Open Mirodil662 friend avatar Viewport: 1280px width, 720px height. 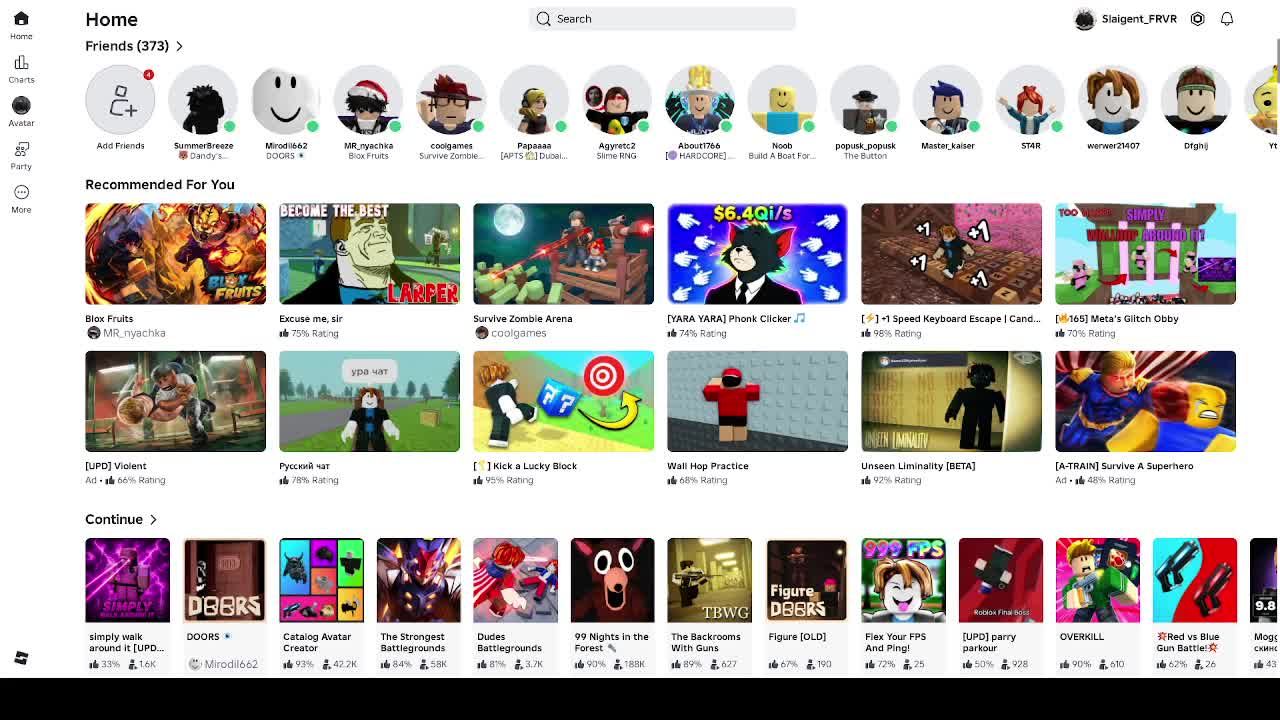(x=286, y=100)
